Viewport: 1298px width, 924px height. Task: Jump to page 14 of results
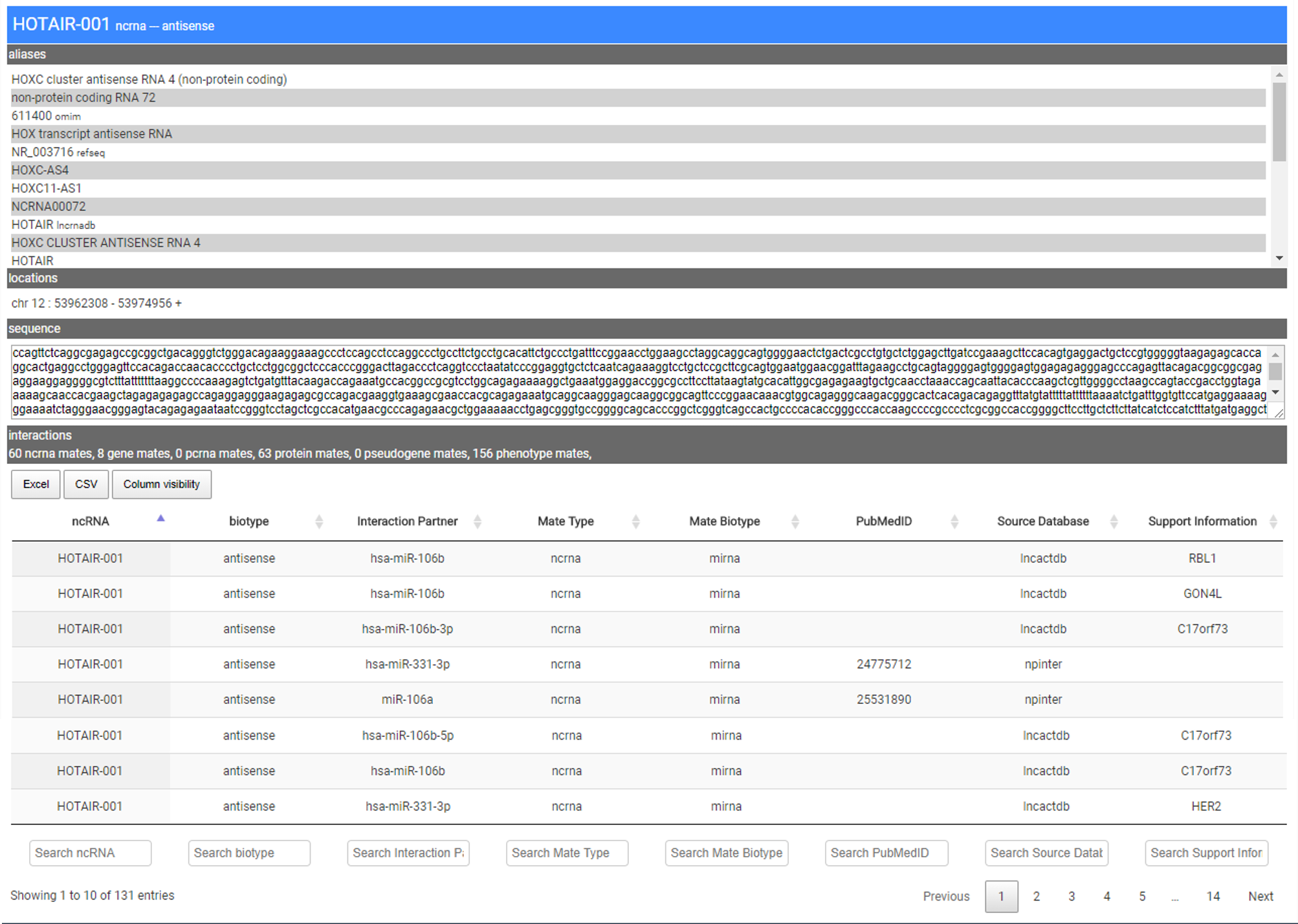(x=1213, y=896)
